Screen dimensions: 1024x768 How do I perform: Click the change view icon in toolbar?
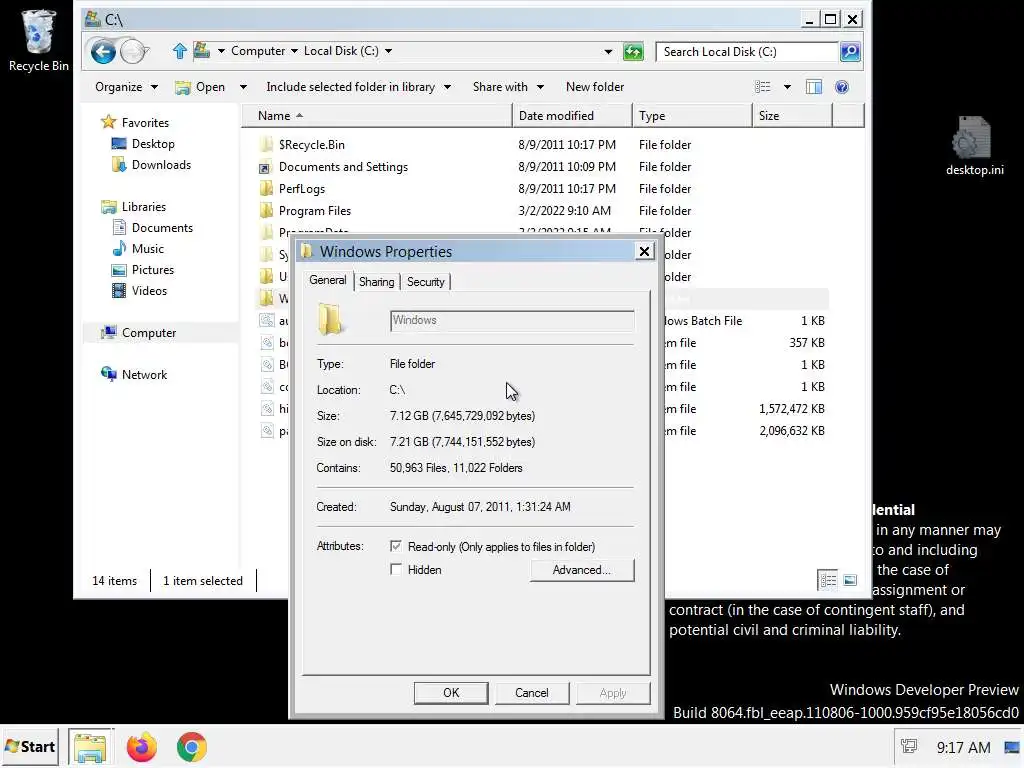click(x=763, y=87)
